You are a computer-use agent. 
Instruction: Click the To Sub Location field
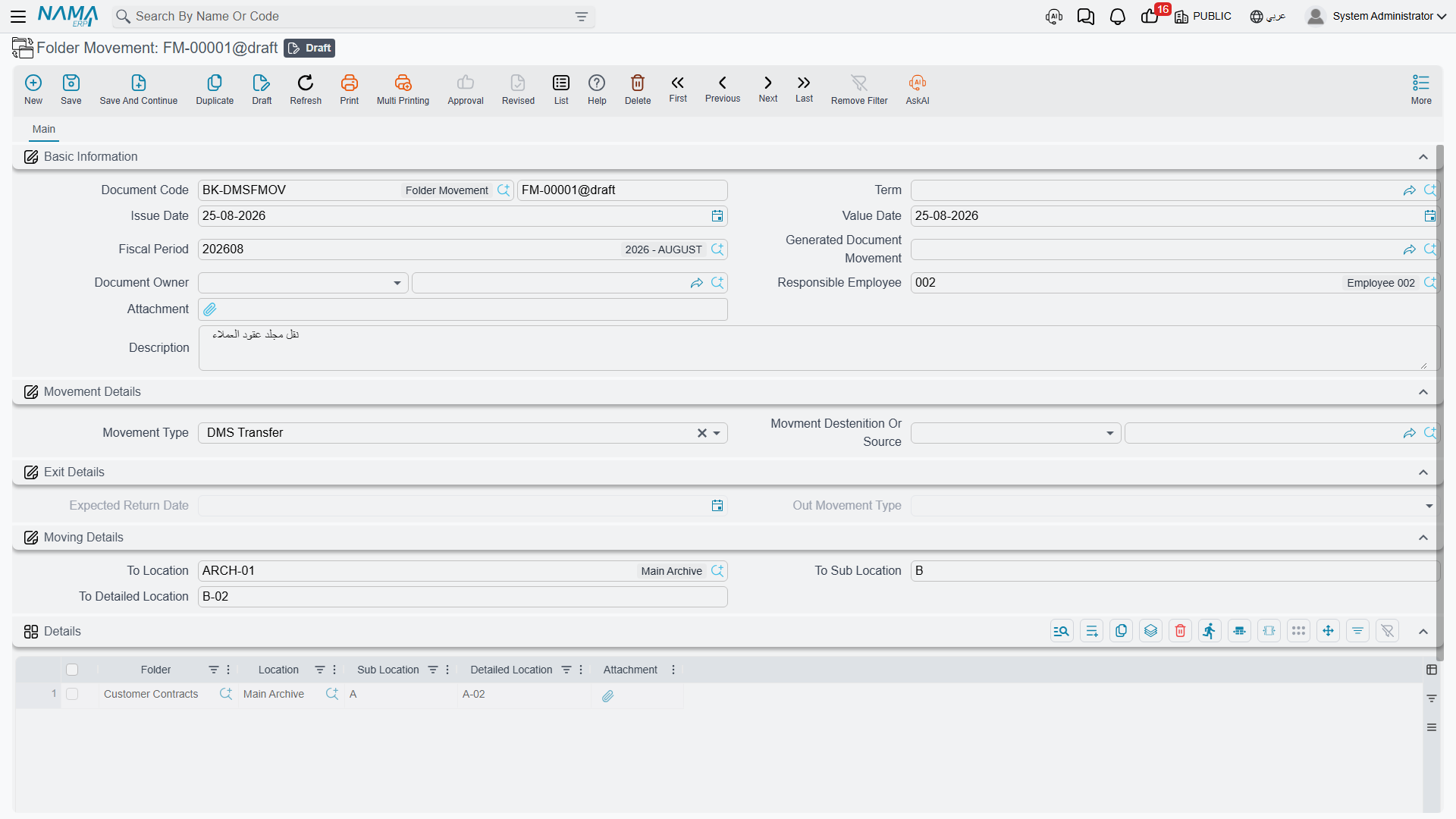pyautogui.click(x=1175, y=571)
